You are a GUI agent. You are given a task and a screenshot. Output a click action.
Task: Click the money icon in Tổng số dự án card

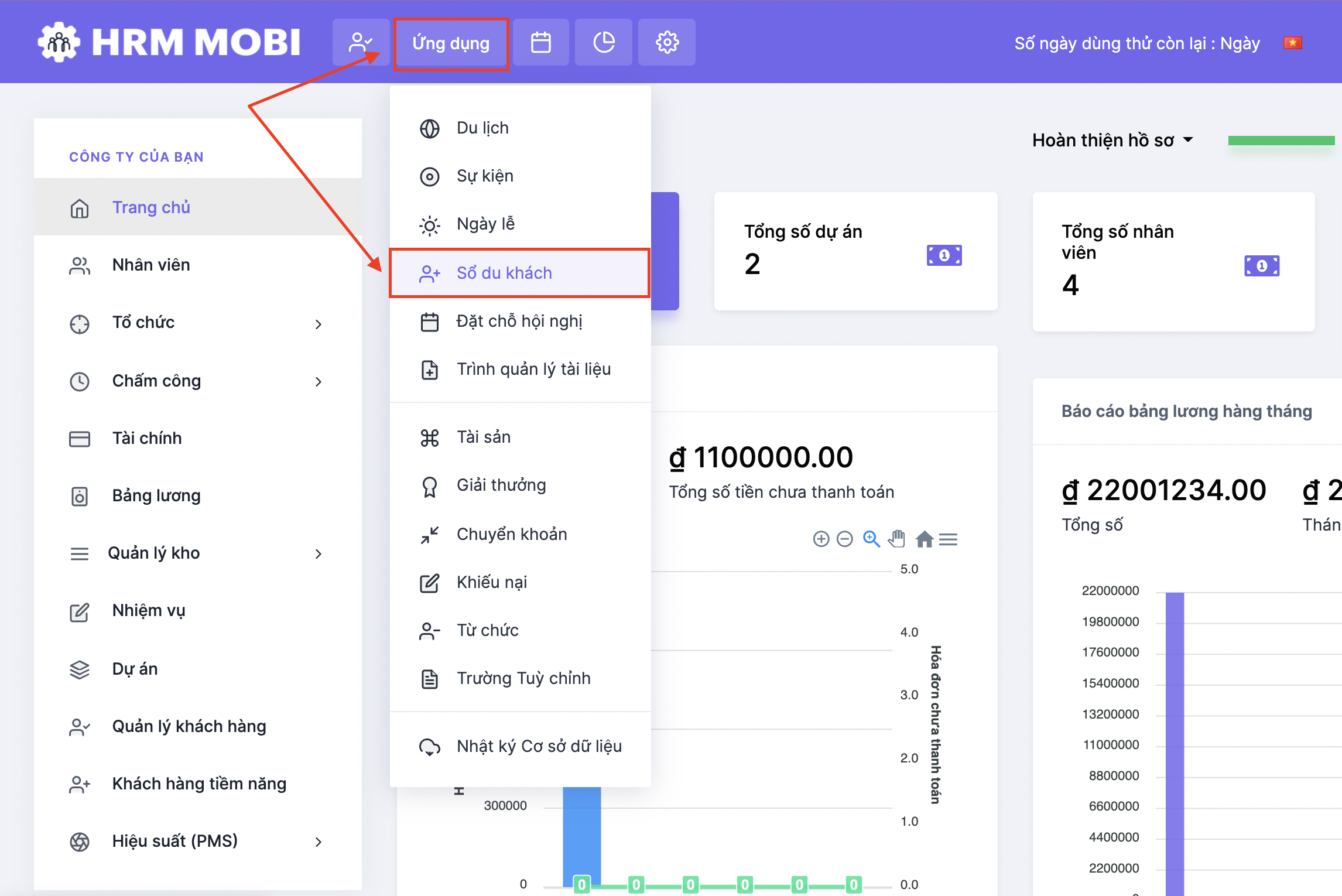click(944, 255)
